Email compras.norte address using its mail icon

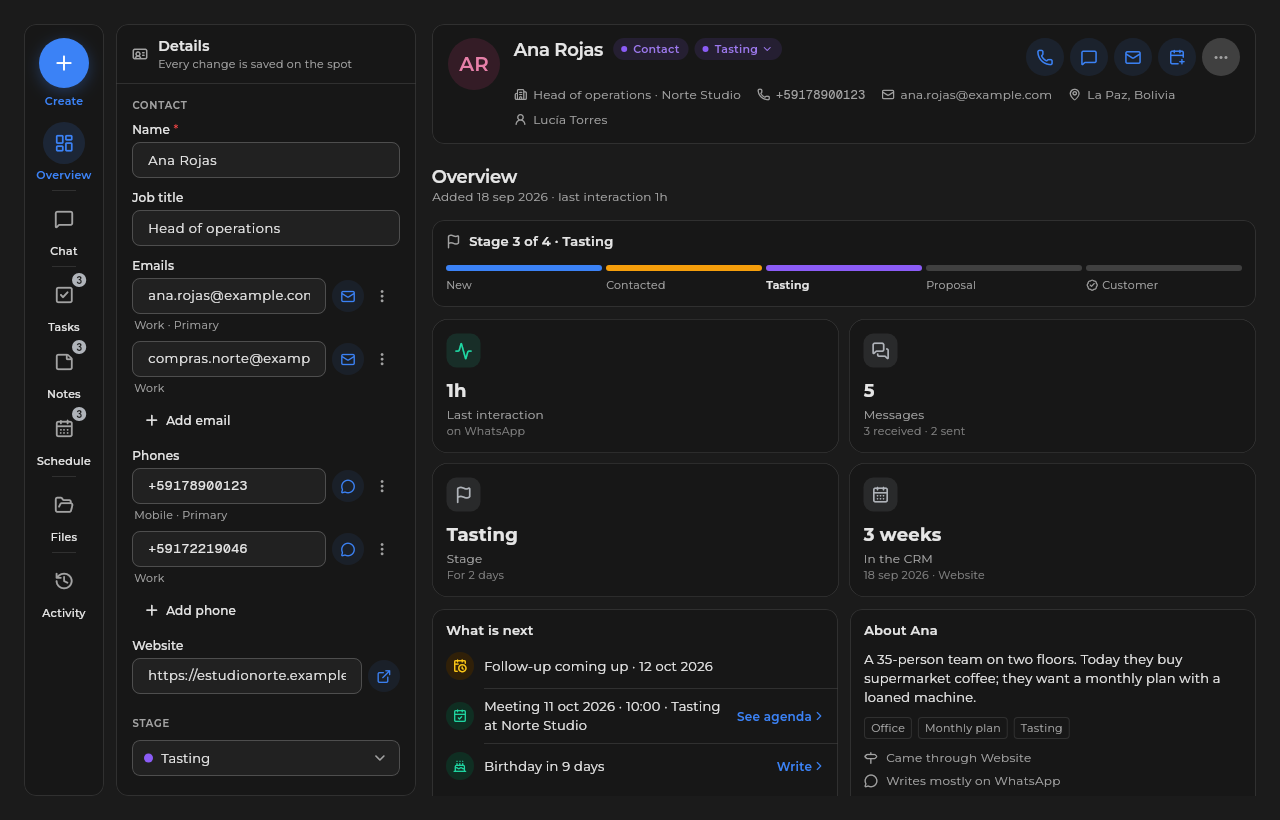(348, 359)
